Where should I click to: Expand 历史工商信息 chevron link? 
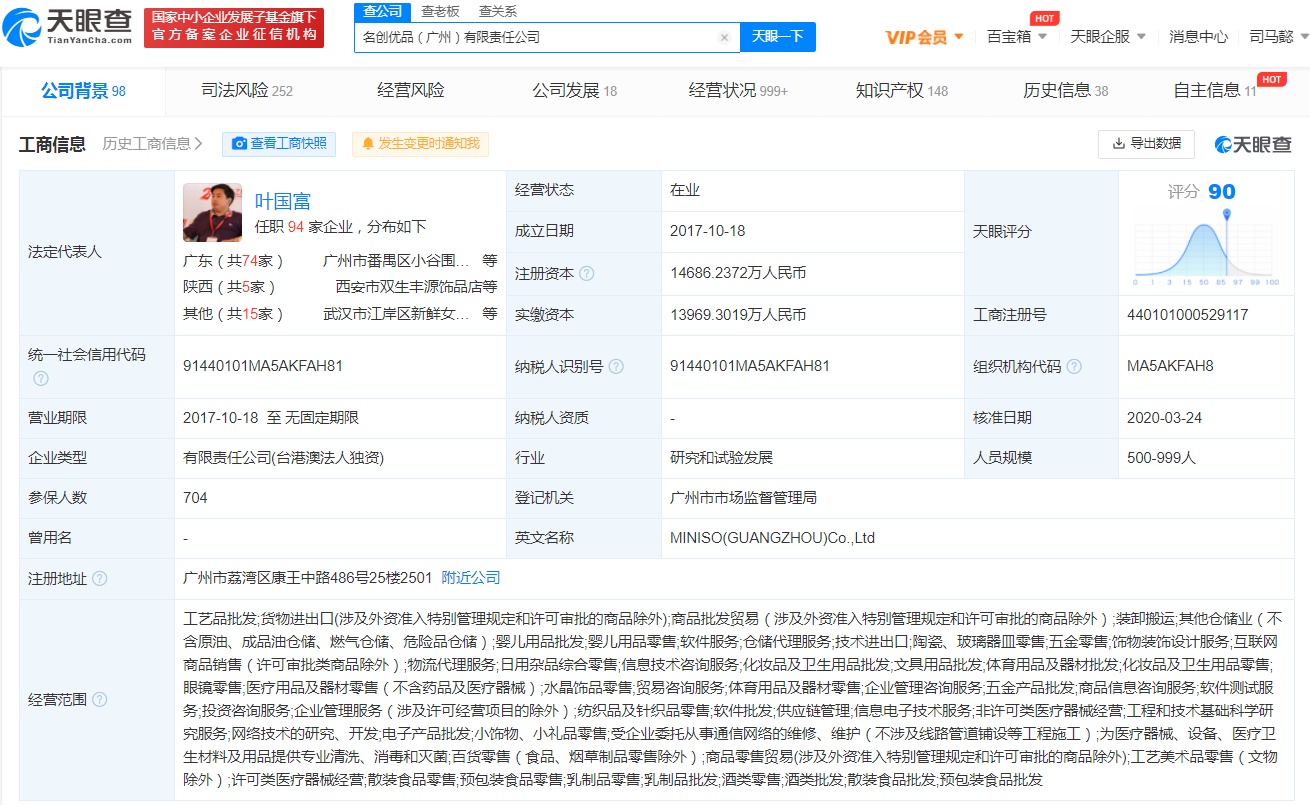(x=152, y=144)
